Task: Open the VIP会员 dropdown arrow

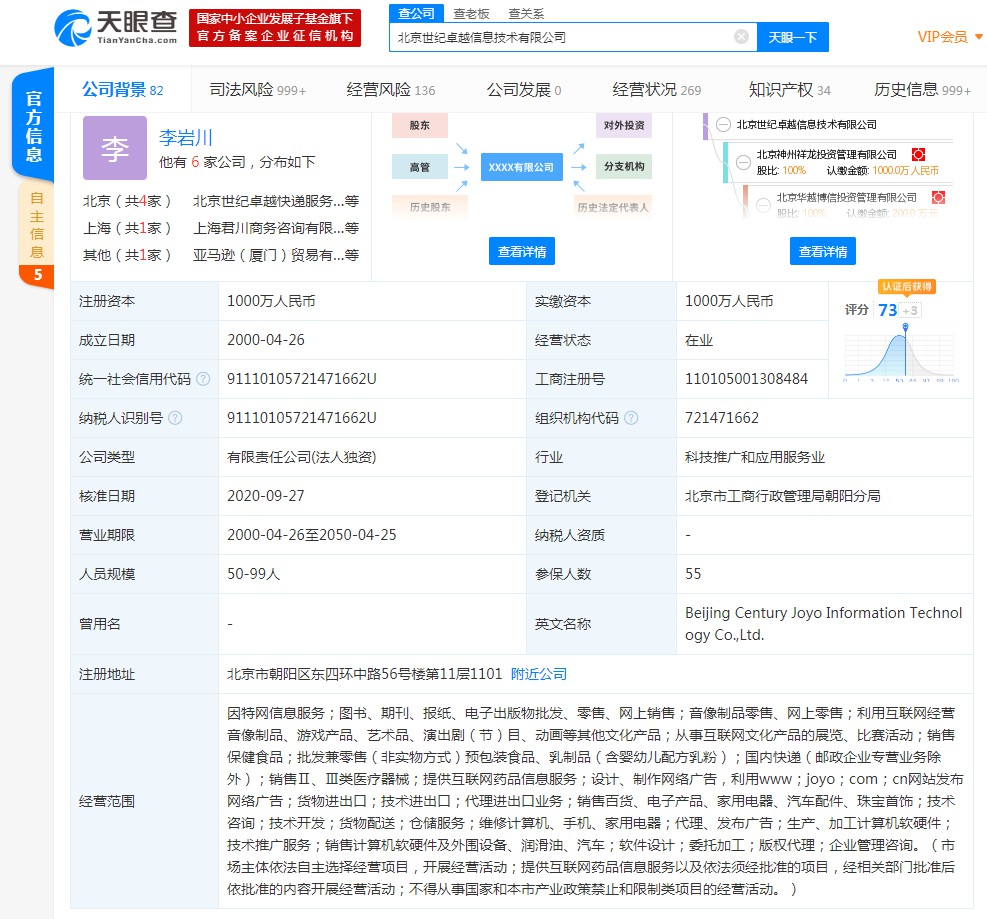Action: coord(979,37)
